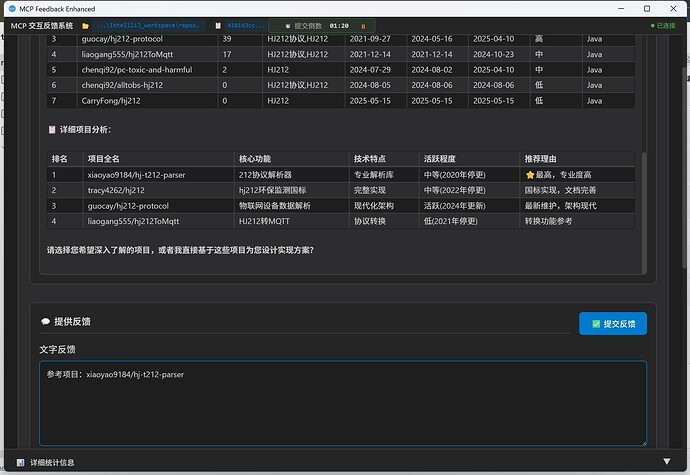The image size is (690, 475).
Task: Open the IntelliJ workspace path link
Action: pos(147,26)
